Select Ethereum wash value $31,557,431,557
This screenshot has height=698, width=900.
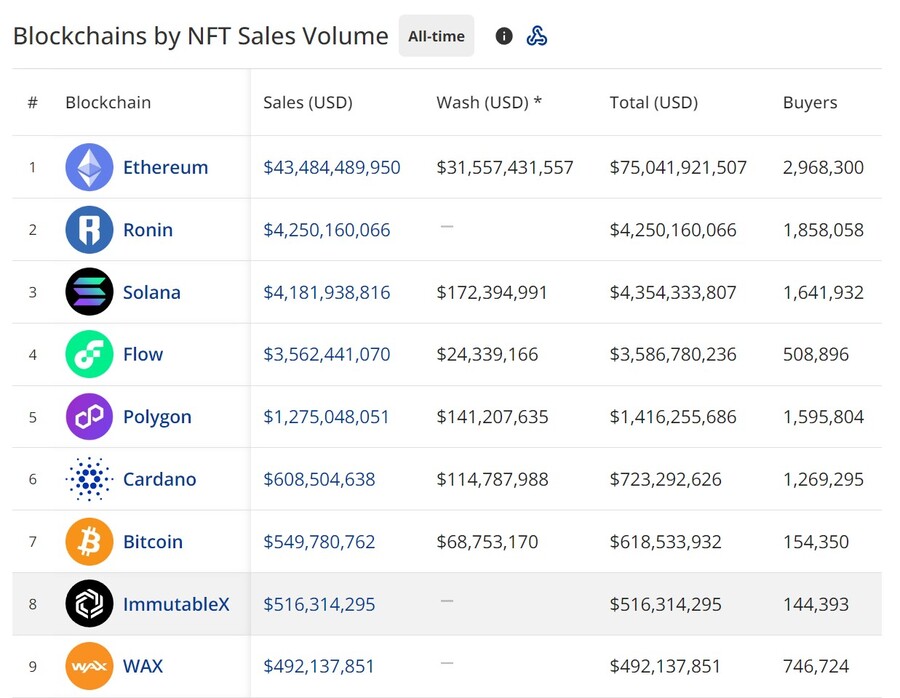point(505,167)
